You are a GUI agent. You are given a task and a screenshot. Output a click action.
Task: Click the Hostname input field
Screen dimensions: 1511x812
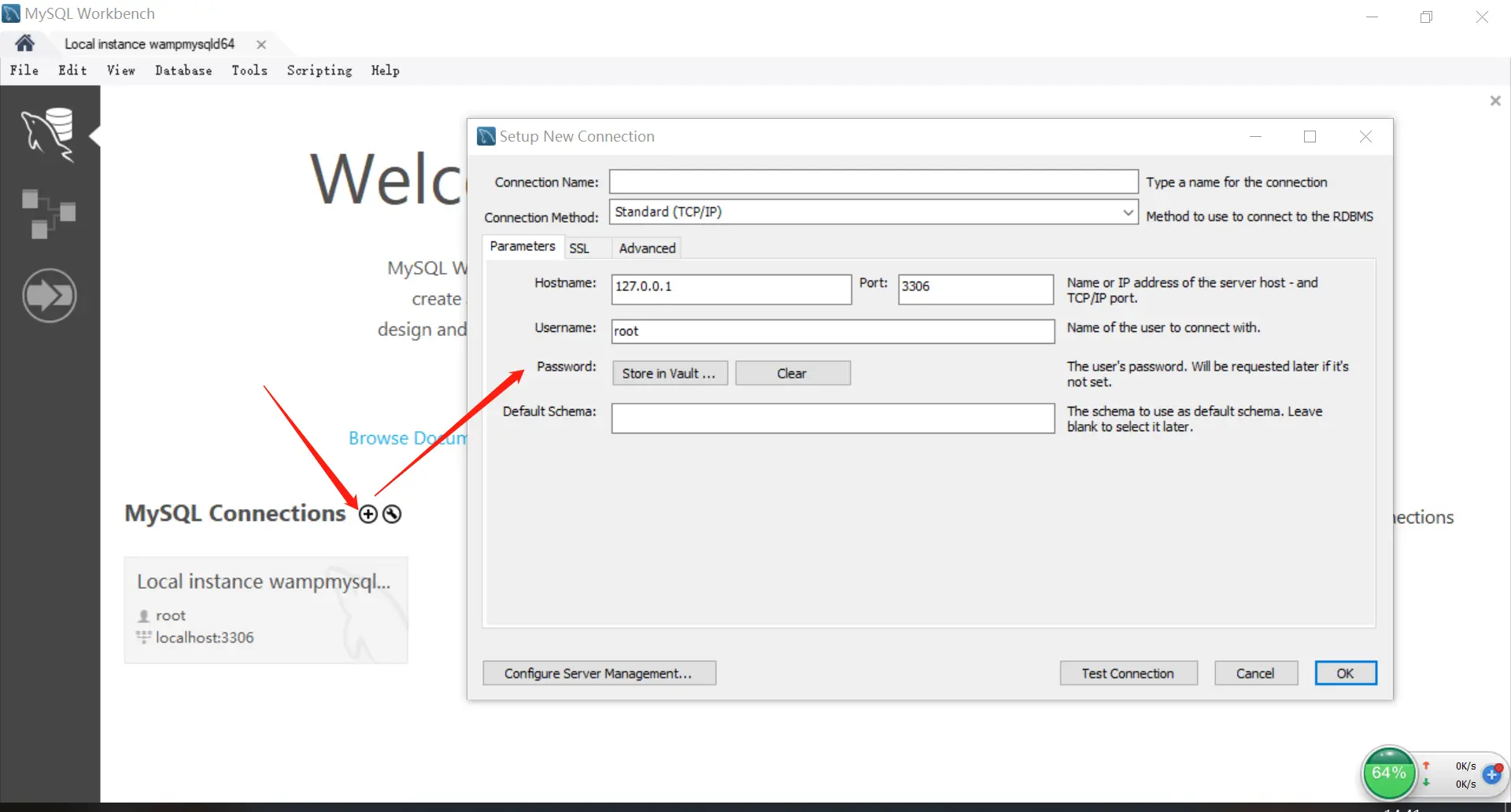pyautogui.click(x=731, y=289)
